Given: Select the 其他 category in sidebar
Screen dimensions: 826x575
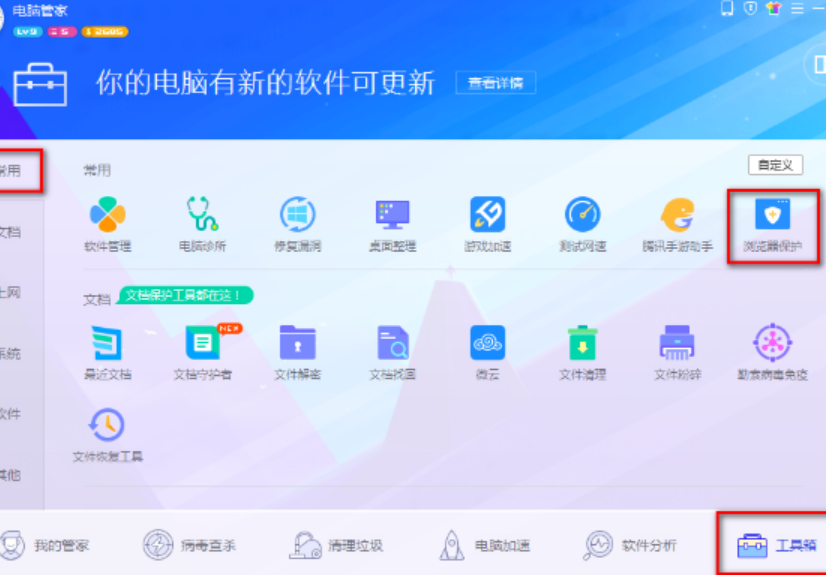Looking at the screenshot, I should click(x=11, y=475).
